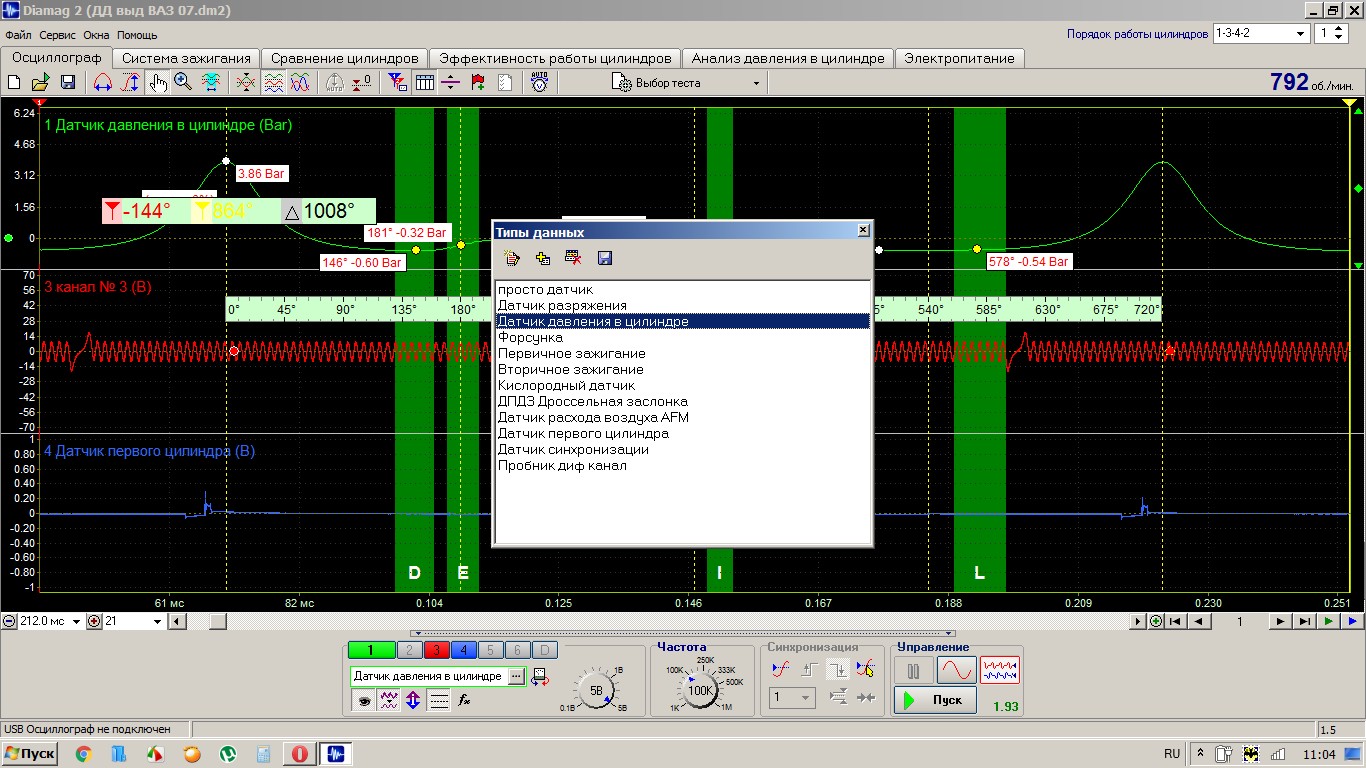Activate the hand pan tool

(157, 83)
